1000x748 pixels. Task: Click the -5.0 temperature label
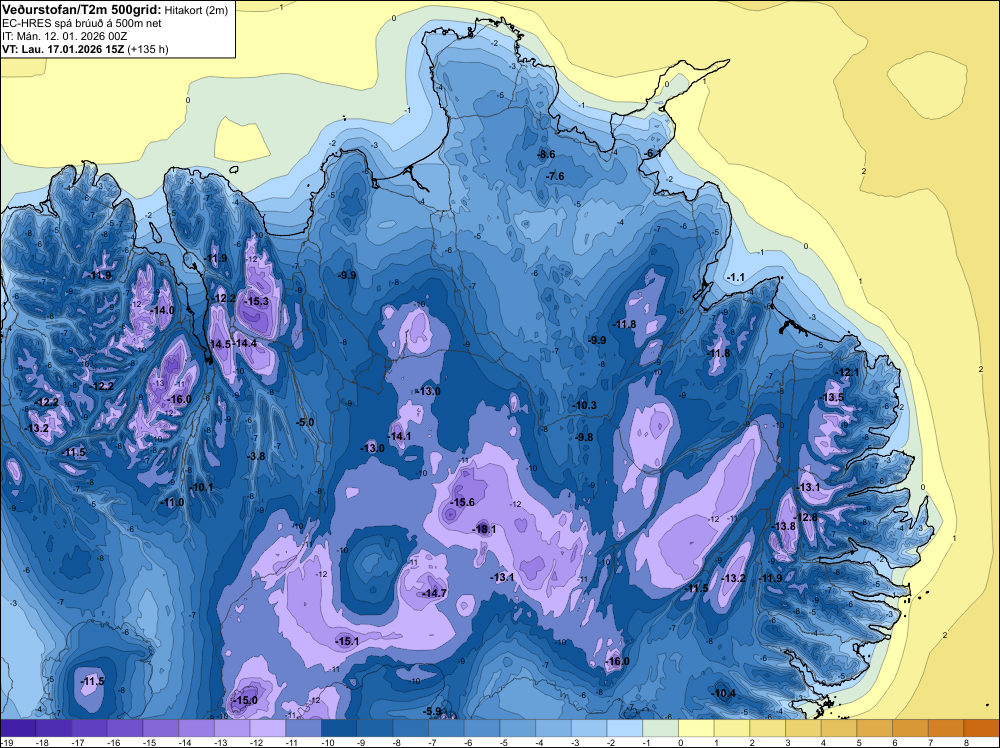point(305,422)
